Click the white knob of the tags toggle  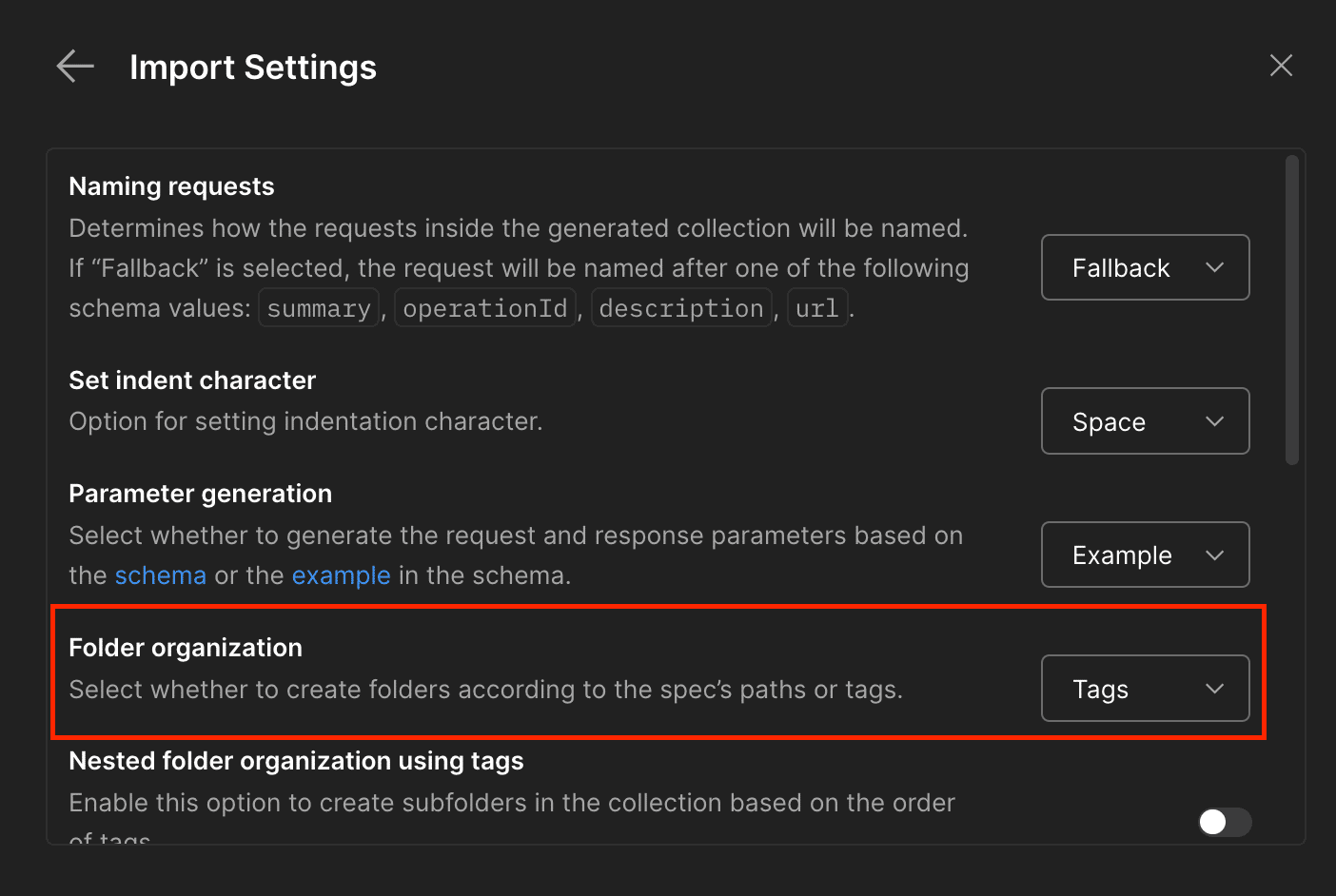1212,823
